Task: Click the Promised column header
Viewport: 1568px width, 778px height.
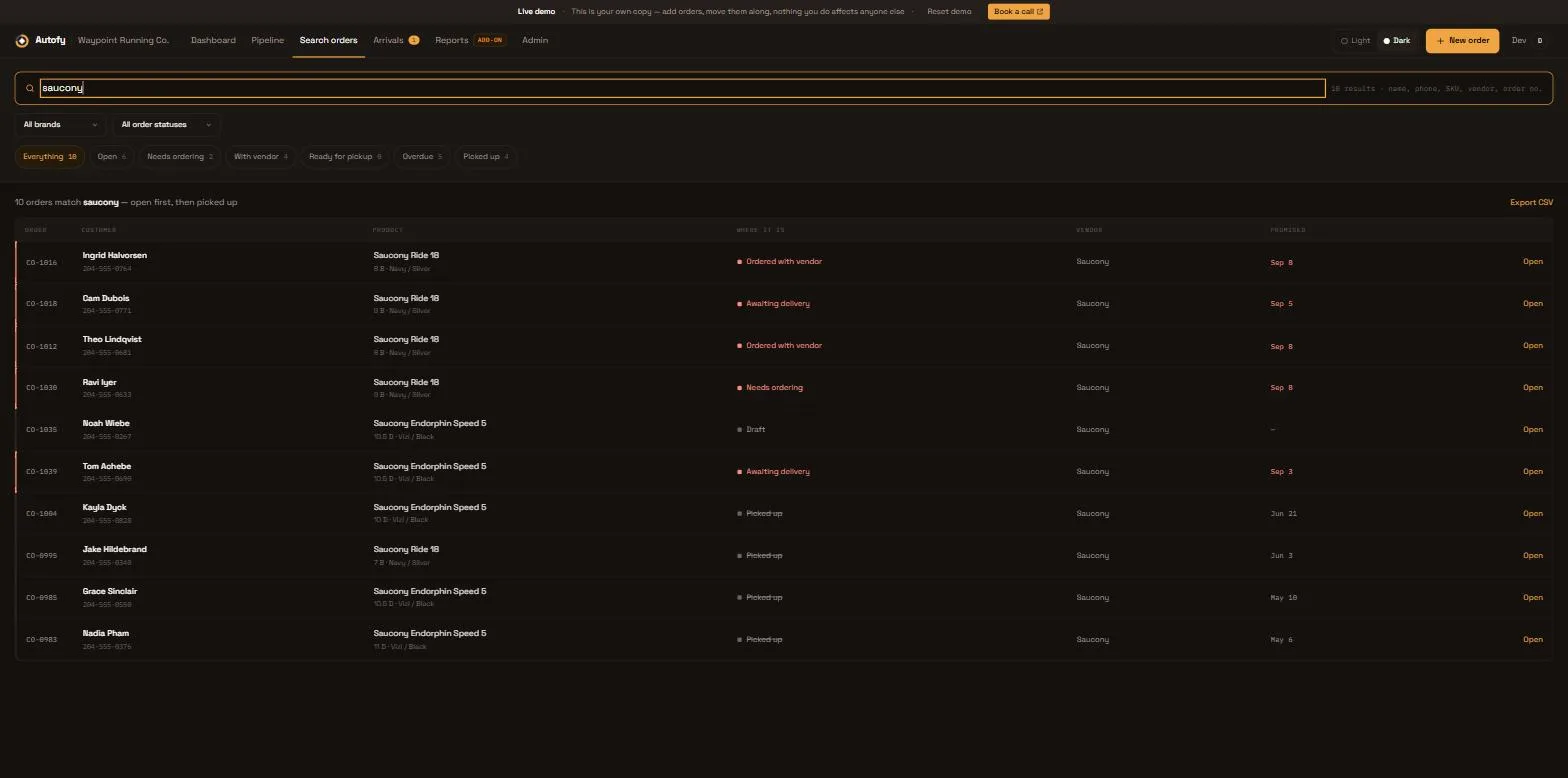Action: pyautogui.click(x=1288, y=230)
